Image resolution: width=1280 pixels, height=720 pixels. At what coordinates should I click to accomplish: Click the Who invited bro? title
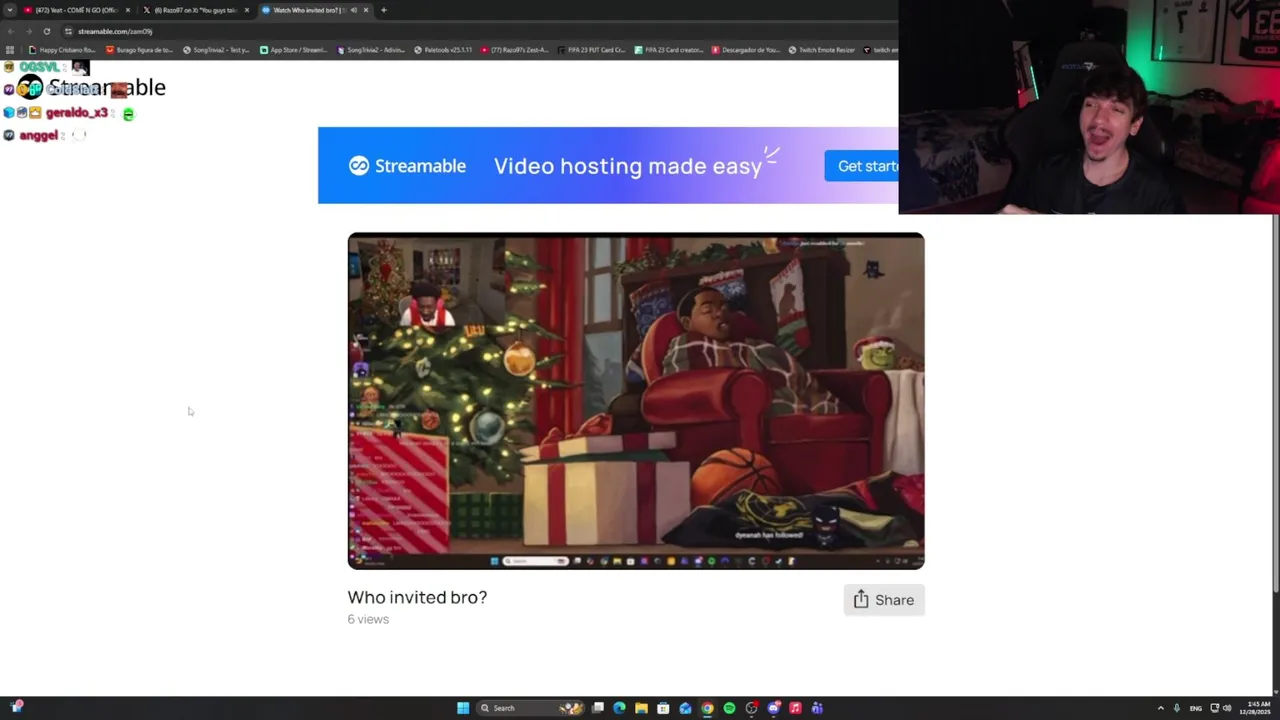[x=417, y=597]
